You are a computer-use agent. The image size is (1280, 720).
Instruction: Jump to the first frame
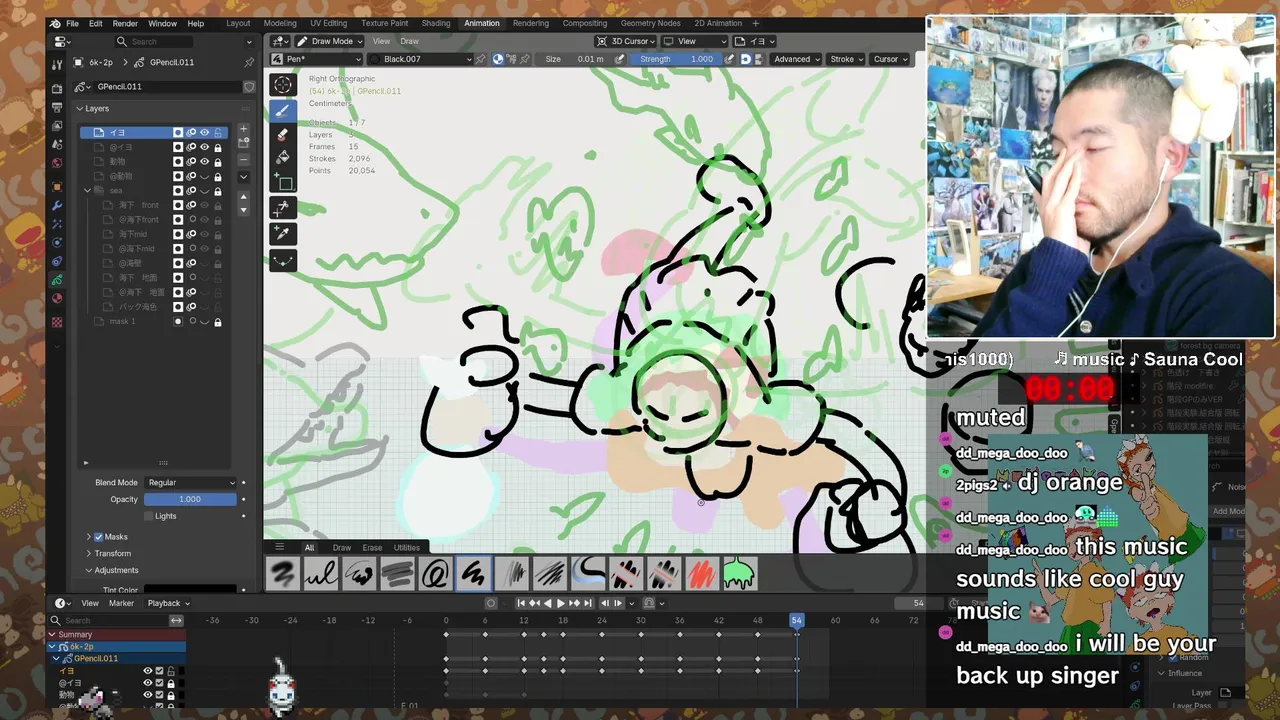point(521,603)
